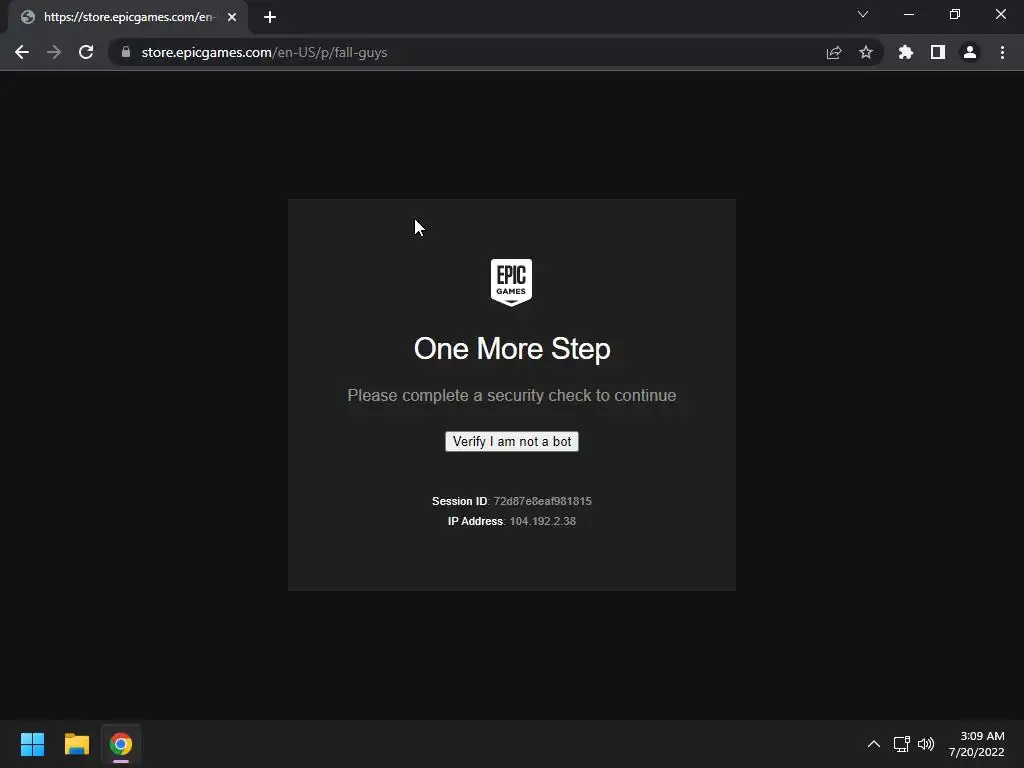Open a new browser tab
This screenshot has height=768, width=1024.
point(270,17)
